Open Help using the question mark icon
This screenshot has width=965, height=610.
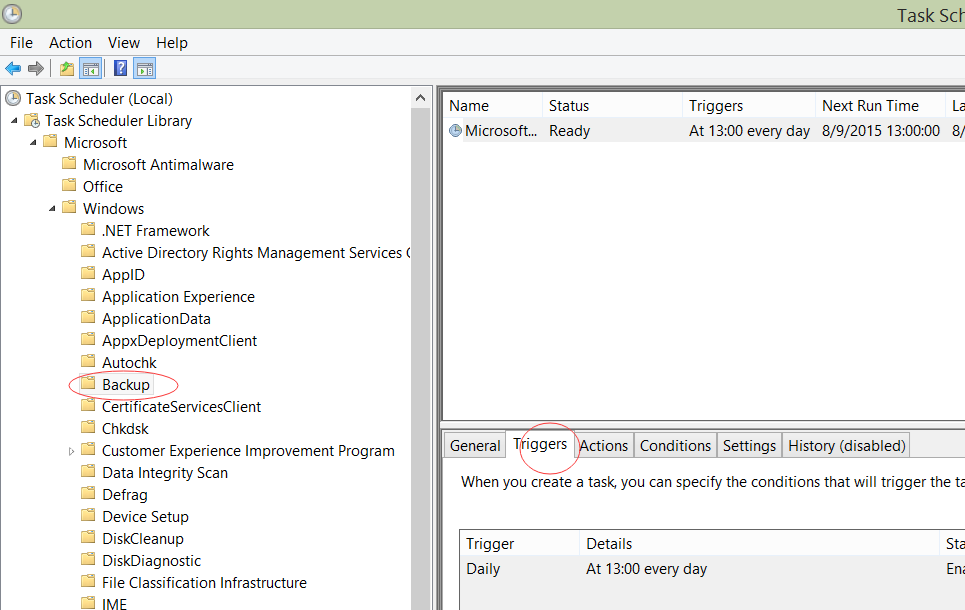[x=118, y=68]
